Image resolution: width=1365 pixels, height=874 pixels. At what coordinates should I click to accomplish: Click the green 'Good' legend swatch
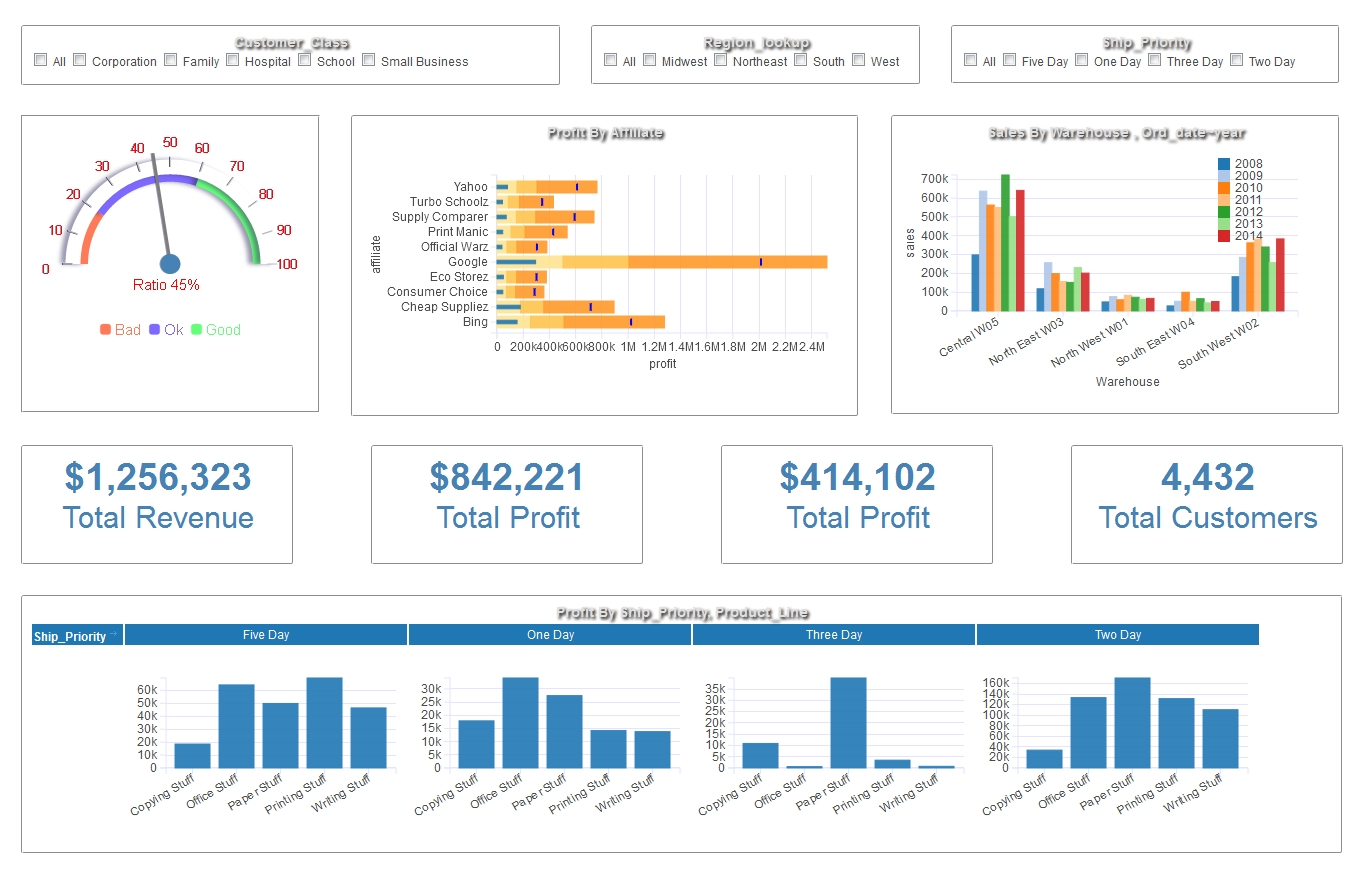[198, 329]
